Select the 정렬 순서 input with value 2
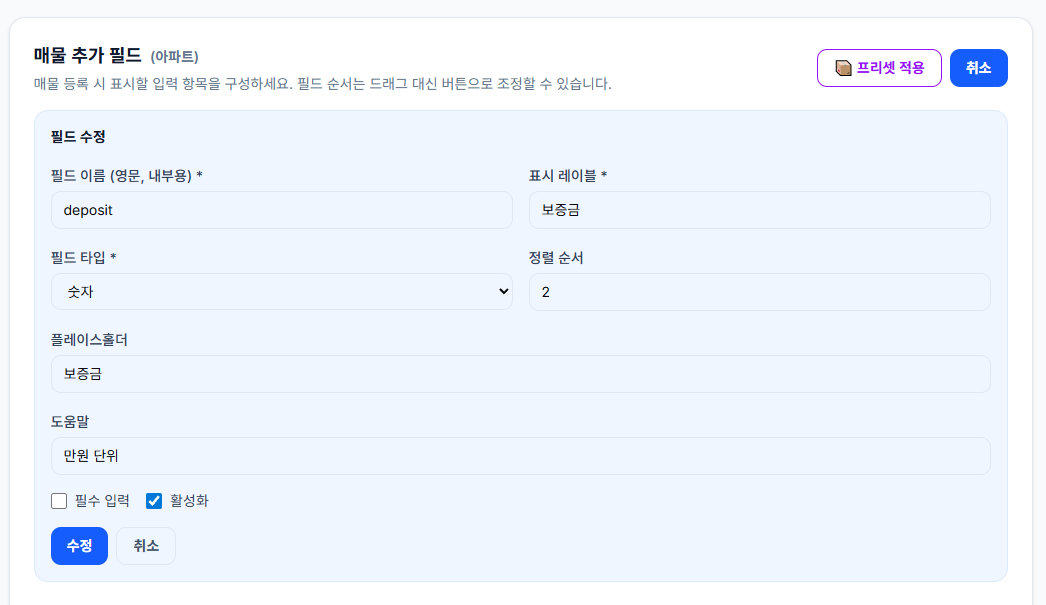 pyautogui.click(x=759, y=291)
